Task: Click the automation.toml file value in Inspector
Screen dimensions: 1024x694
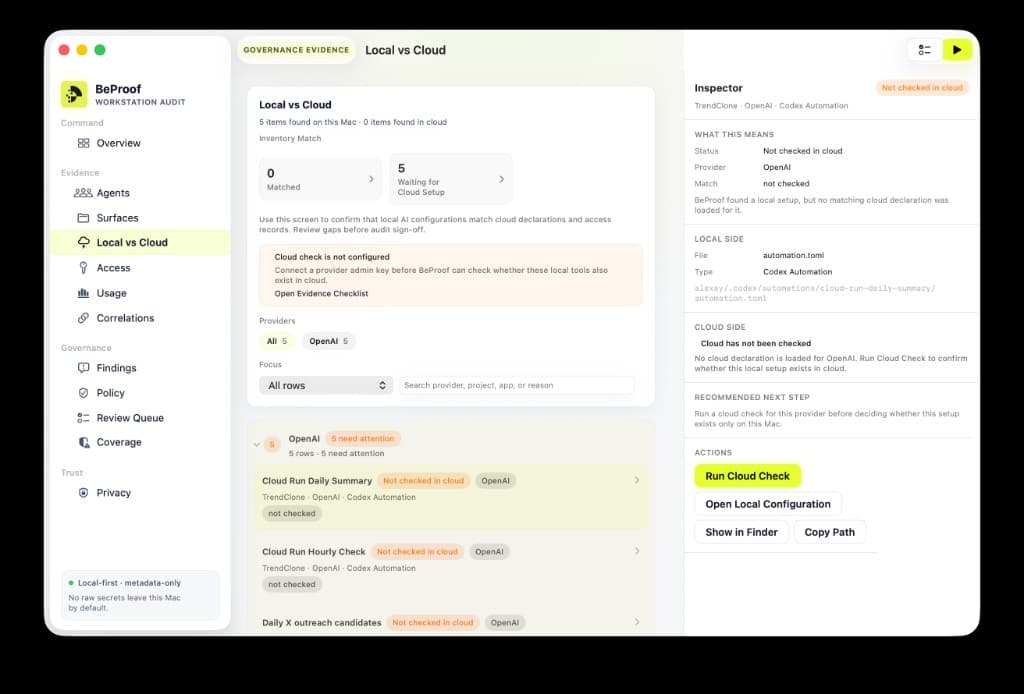Action: (793, 255)
